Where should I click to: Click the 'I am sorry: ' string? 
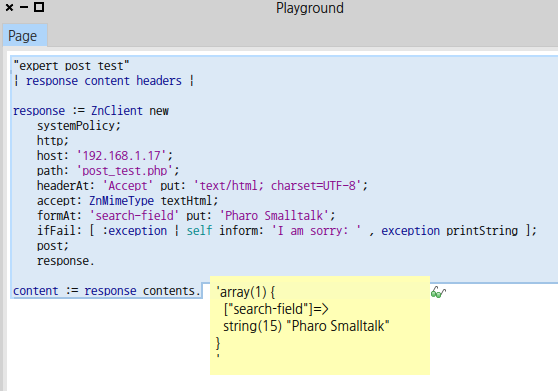(316, 231)
